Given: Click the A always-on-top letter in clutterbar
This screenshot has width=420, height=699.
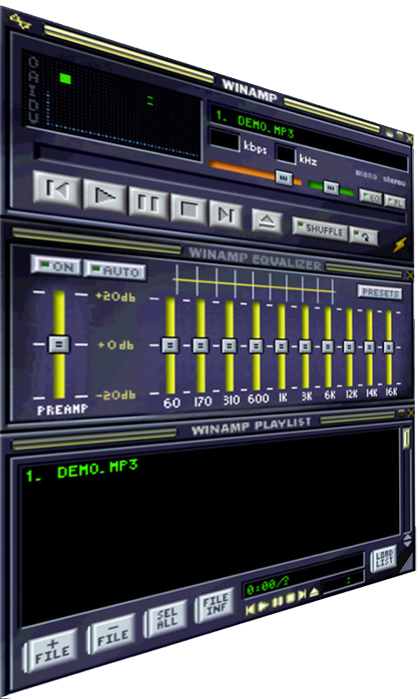Looking at the screenshot, I should pyautogui.click(x=34, y=78).
